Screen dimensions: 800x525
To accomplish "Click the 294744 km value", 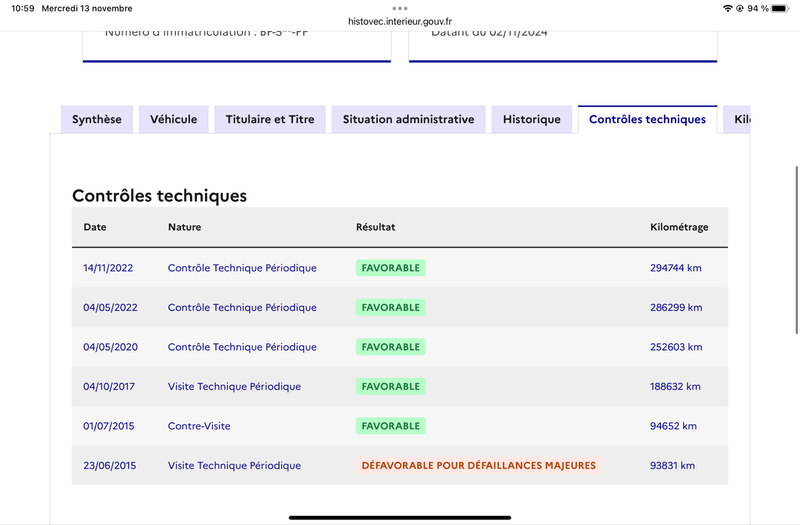I will (676, 268).
